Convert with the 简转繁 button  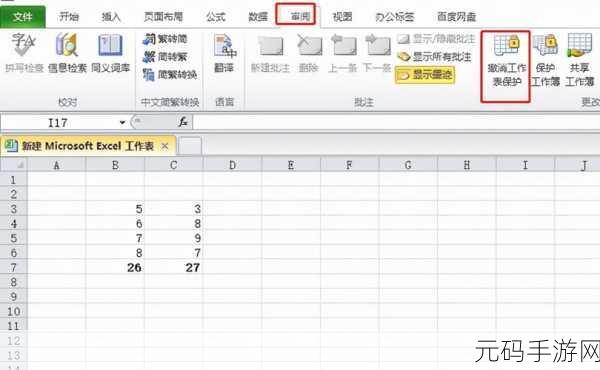tap(165, 57)
